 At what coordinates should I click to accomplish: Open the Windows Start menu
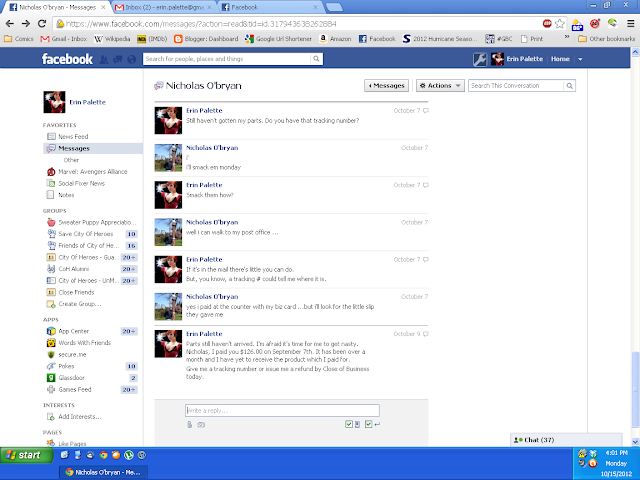[x=26, y=455]
